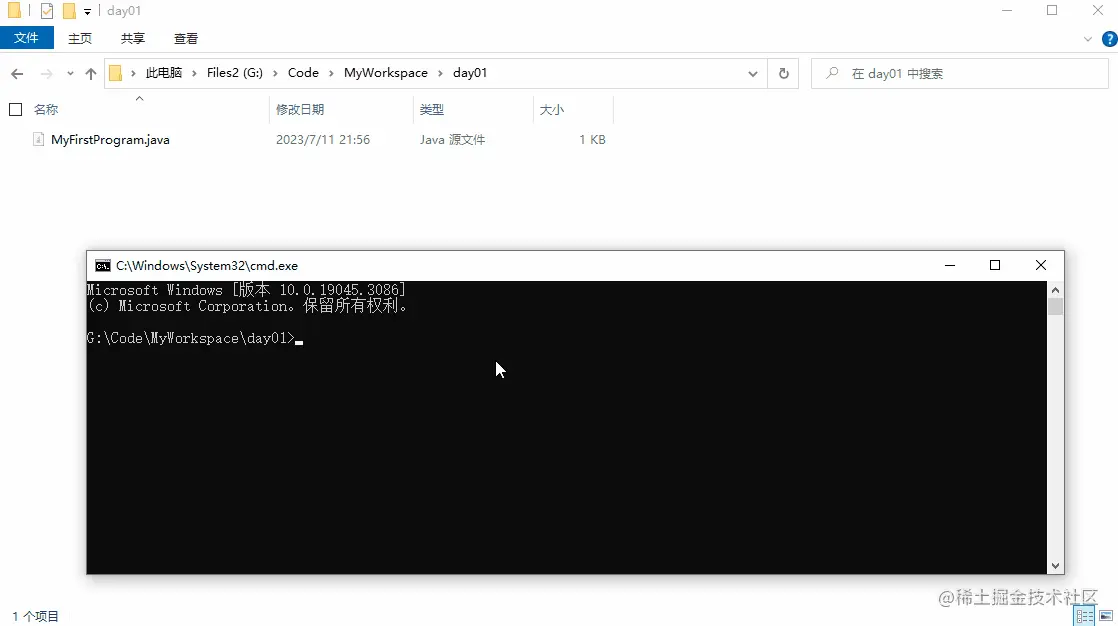Open the 文件 menu tab
The width and height of the screenshot is (1118, 626).
coord(26,38)
